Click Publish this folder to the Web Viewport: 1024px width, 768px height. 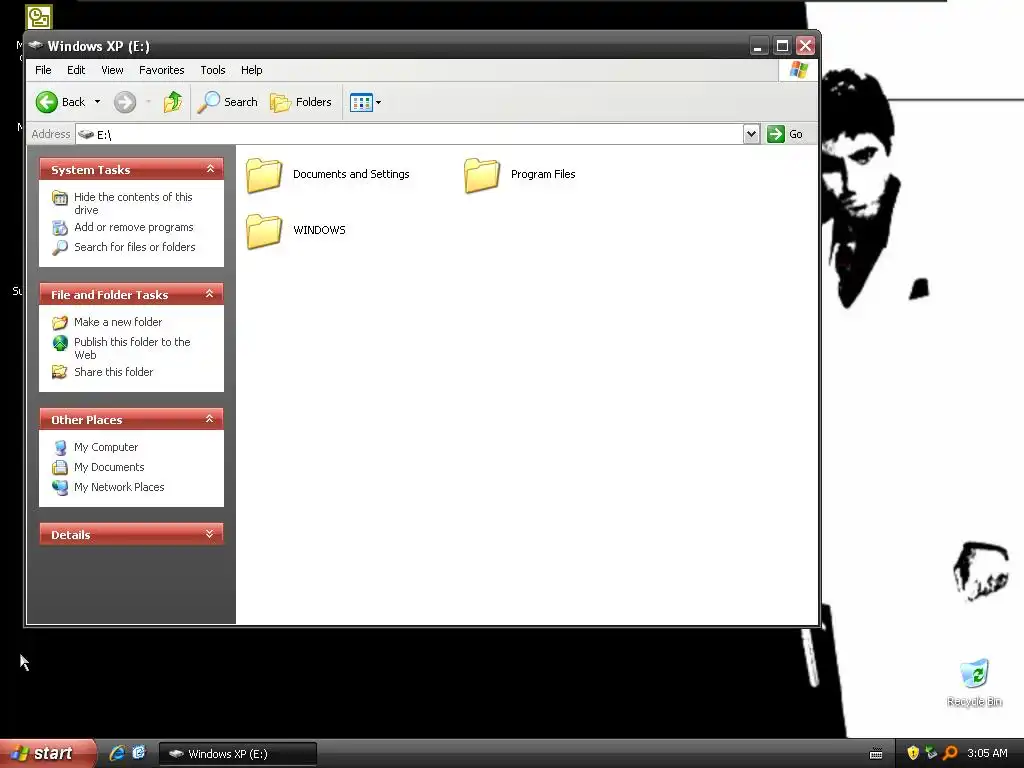coord(132,348)
